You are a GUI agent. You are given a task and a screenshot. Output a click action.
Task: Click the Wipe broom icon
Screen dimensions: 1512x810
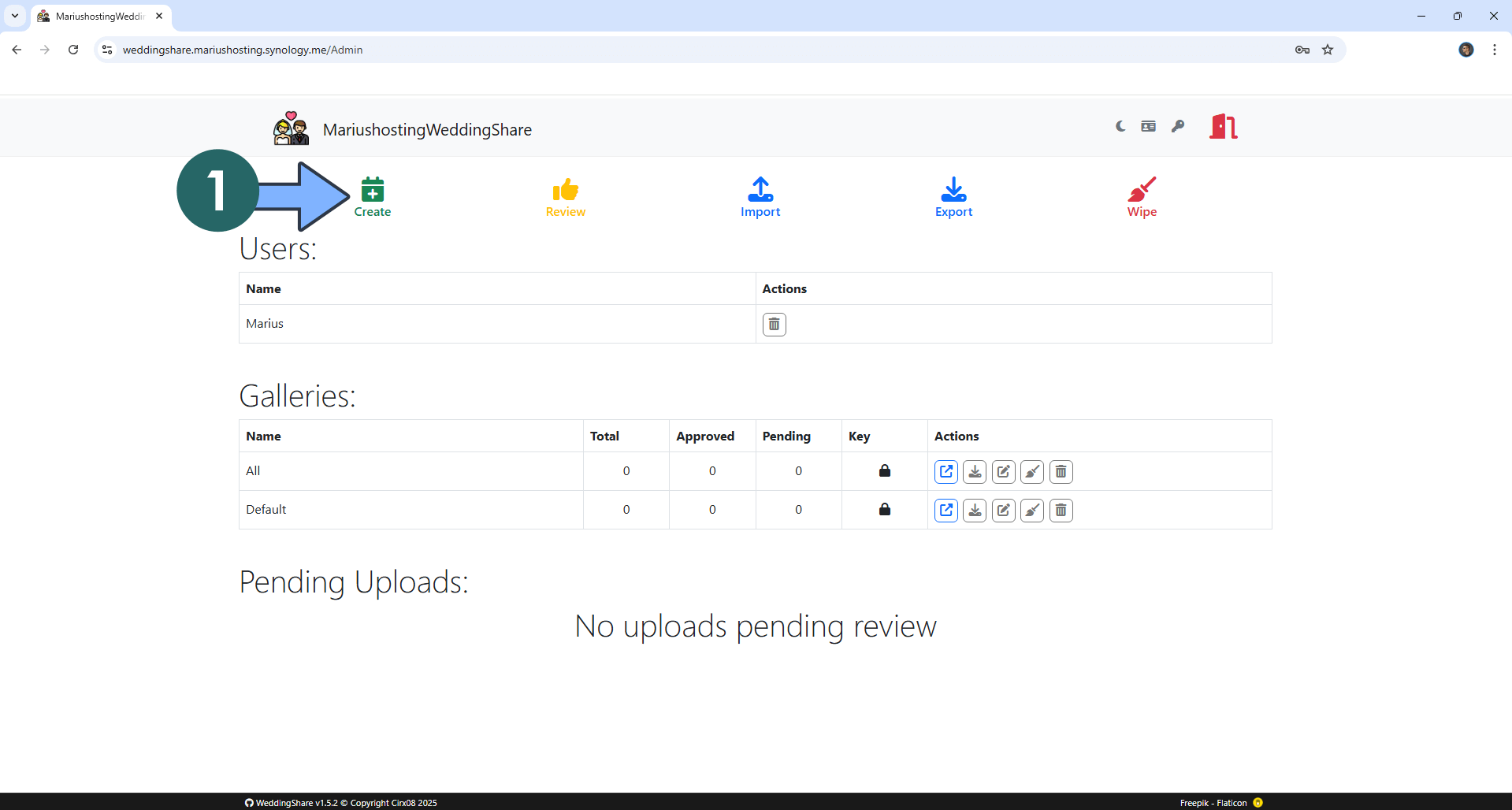coord(1142,189)
